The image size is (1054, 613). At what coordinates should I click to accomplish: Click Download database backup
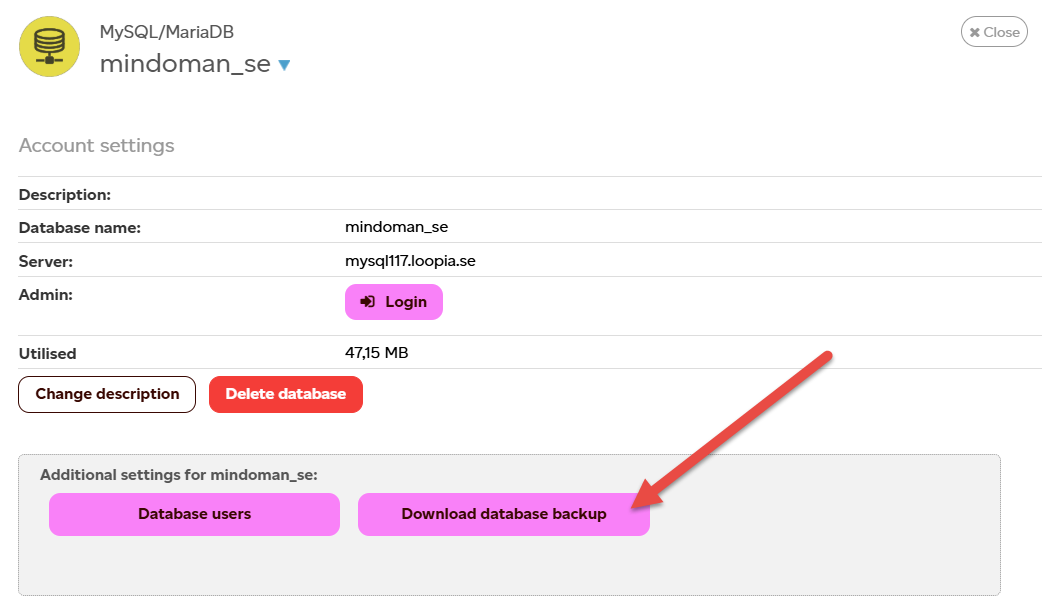(x=504, y=514)
